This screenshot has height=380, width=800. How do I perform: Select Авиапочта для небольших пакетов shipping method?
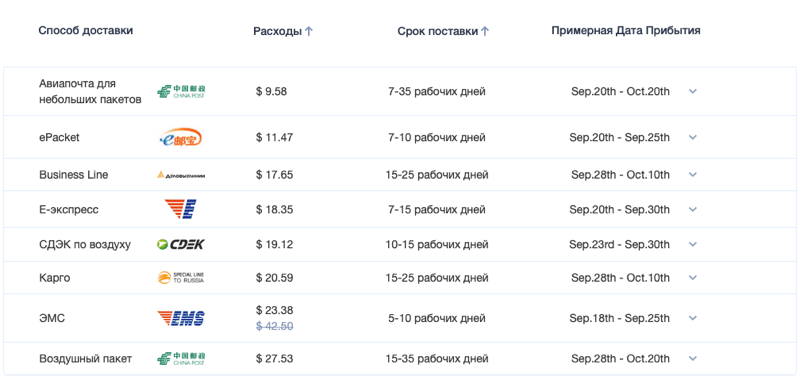tap(90, 91)
